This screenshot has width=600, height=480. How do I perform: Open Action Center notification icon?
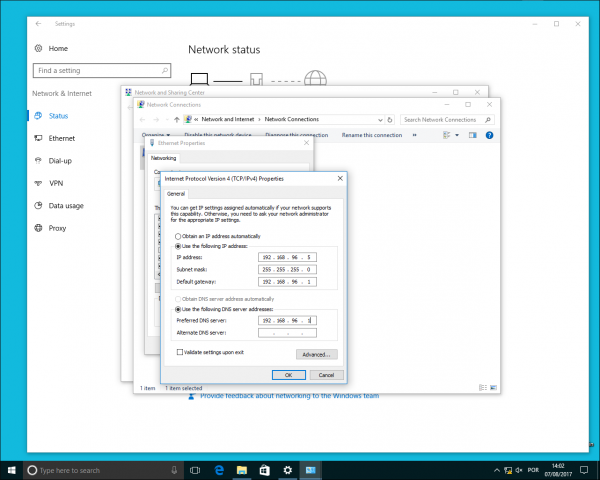[x=584, y=470]
